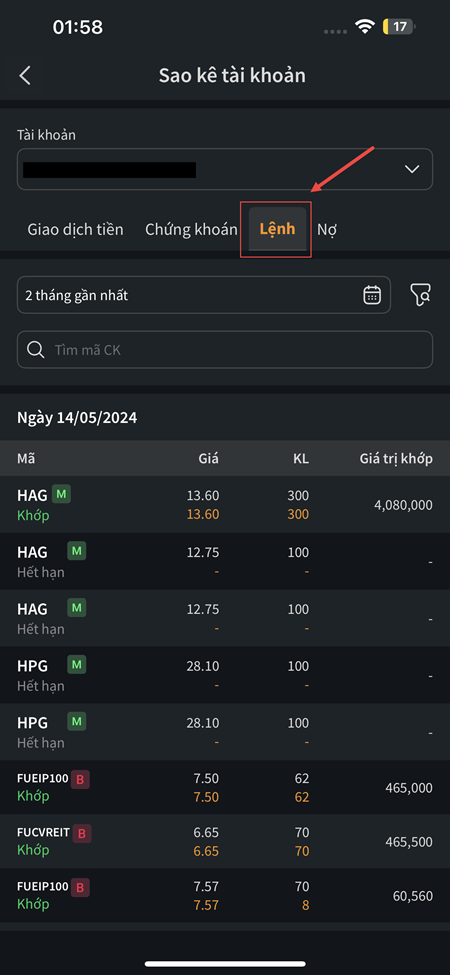Viewport: 450px width, 975px height.
Task: Select the Lệnh tab
Action: (x=277, y=229)
